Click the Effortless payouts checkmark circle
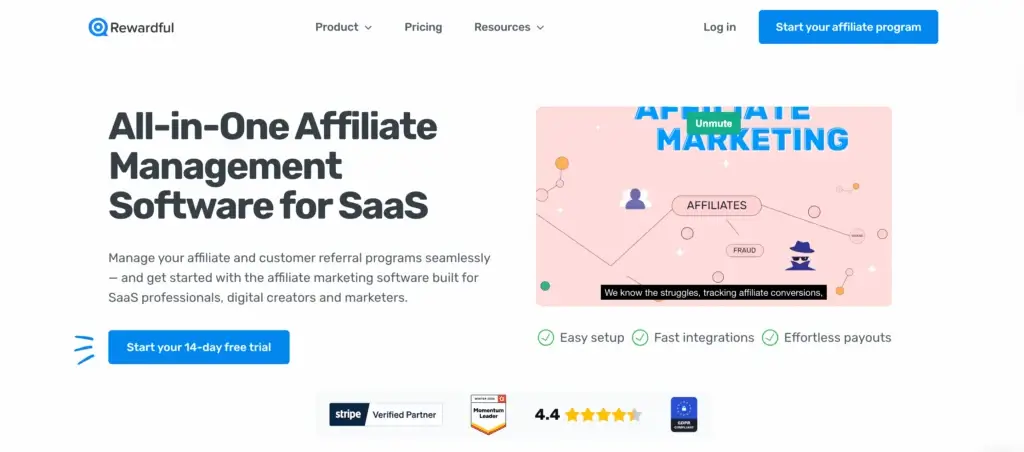The height and width of the screenshot is (452, 1024). point(770,338)
